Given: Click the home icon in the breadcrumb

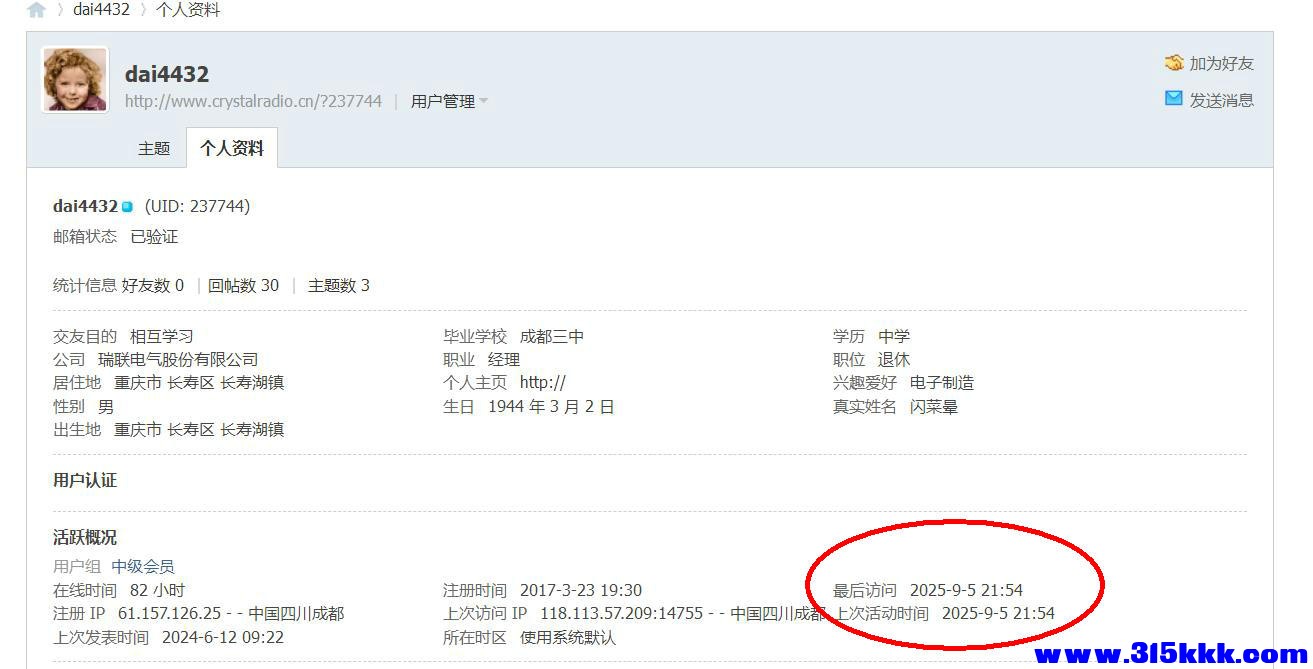Looking at the screenshot, I should (36, 10).
